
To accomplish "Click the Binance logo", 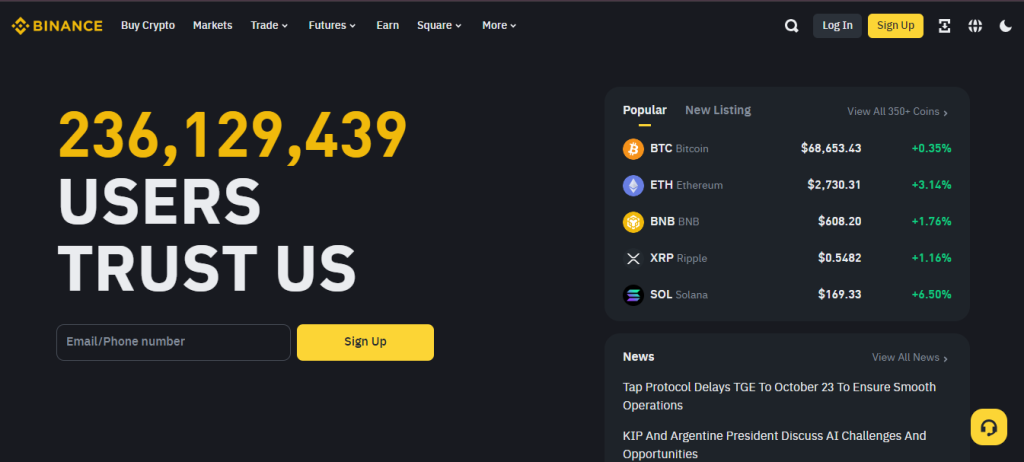I will pos(57,25).
